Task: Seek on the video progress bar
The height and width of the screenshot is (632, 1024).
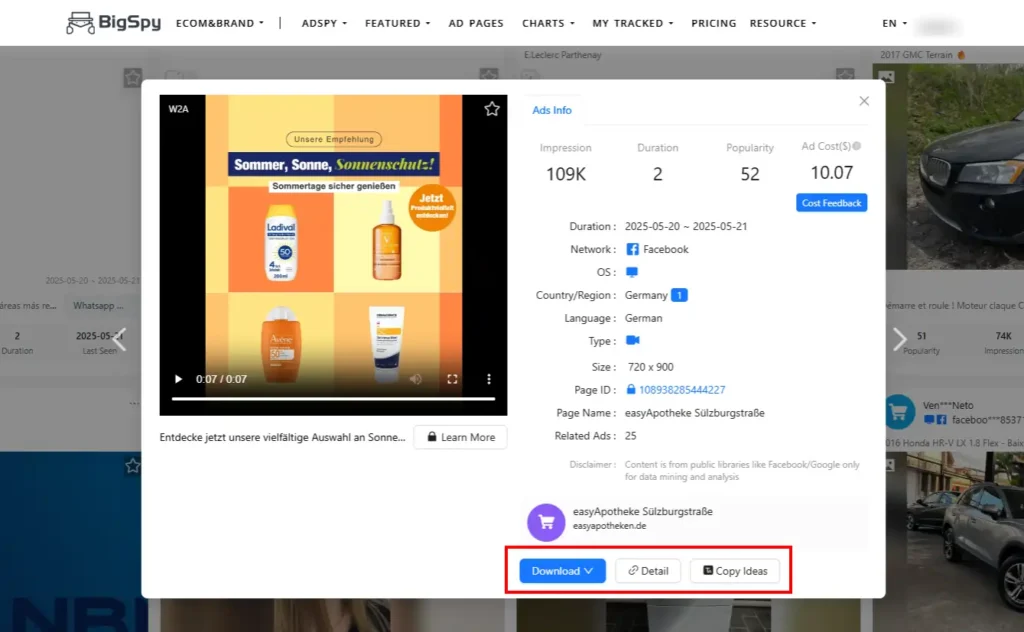Action: (x=333, y=398)
